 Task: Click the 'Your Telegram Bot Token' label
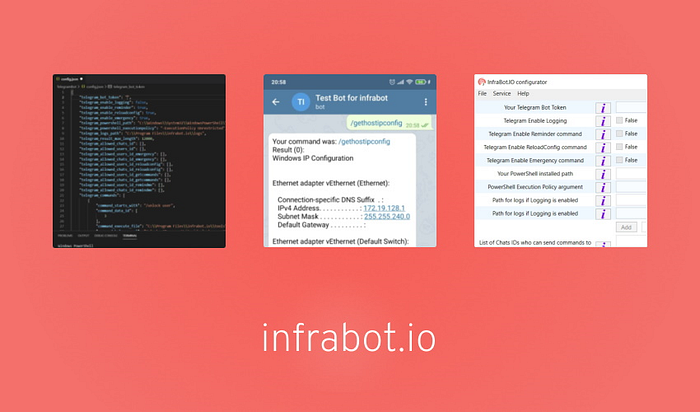tap(535, 108)
